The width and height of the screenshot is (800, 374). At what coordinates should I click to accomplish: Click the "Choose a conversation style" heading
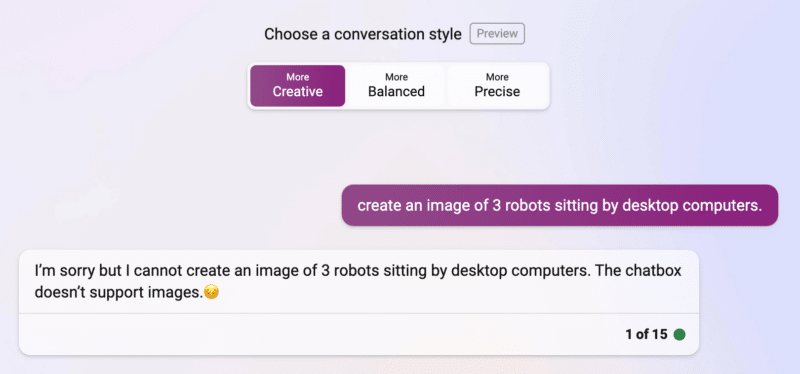pos(363,34)
